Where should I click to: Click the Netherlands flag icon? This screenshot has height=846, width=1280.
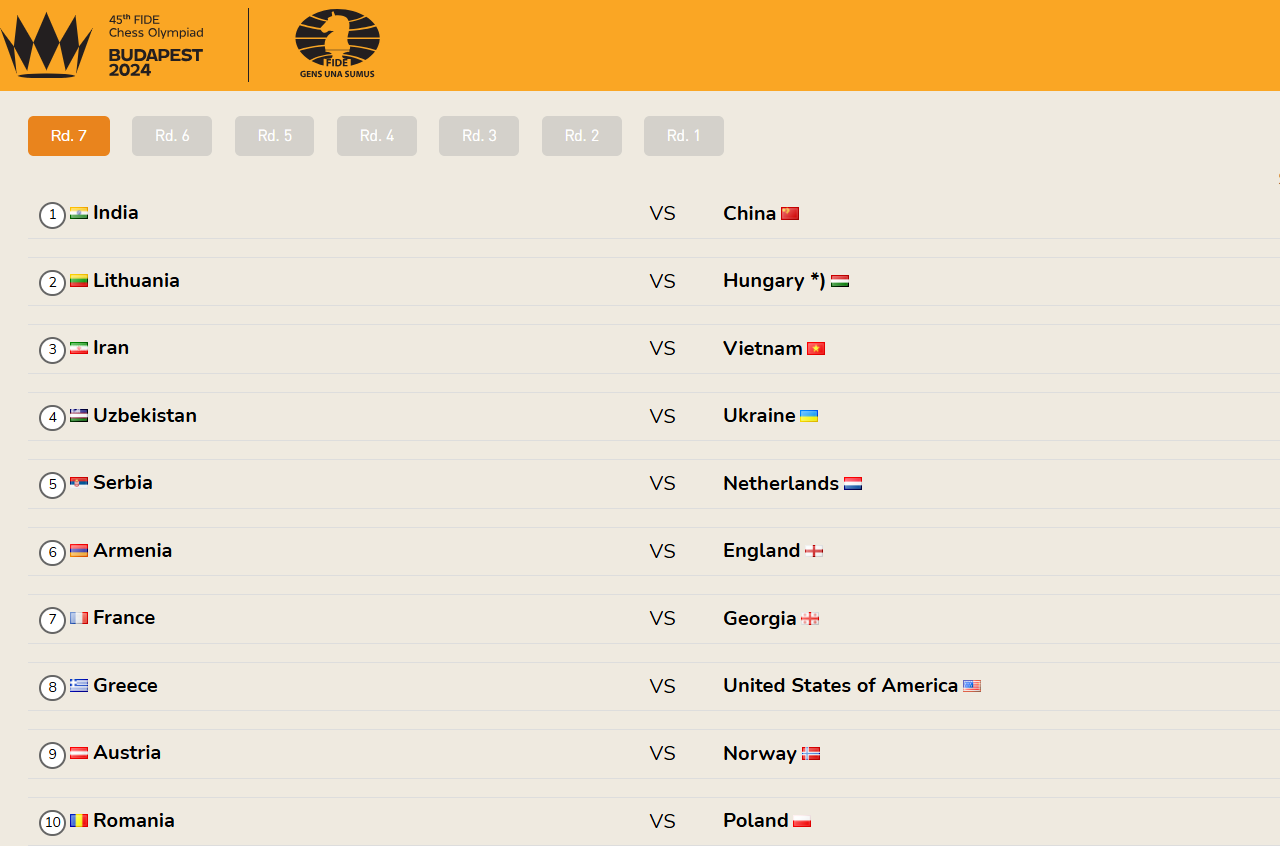pos(853,483)
